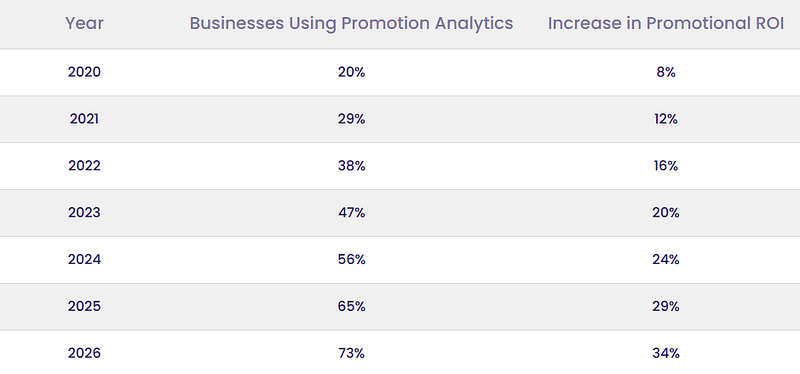Viewport: 800px width, 374px height.
Task: Select the 2020 year cell
Action: click(x=84, y=72)
